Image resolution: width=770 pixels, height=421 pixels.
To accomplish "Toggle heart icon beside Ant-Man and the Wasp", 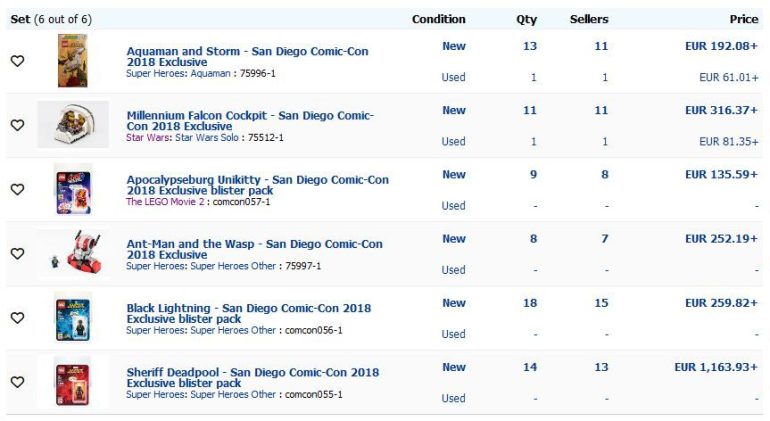I will pos(17,253).
